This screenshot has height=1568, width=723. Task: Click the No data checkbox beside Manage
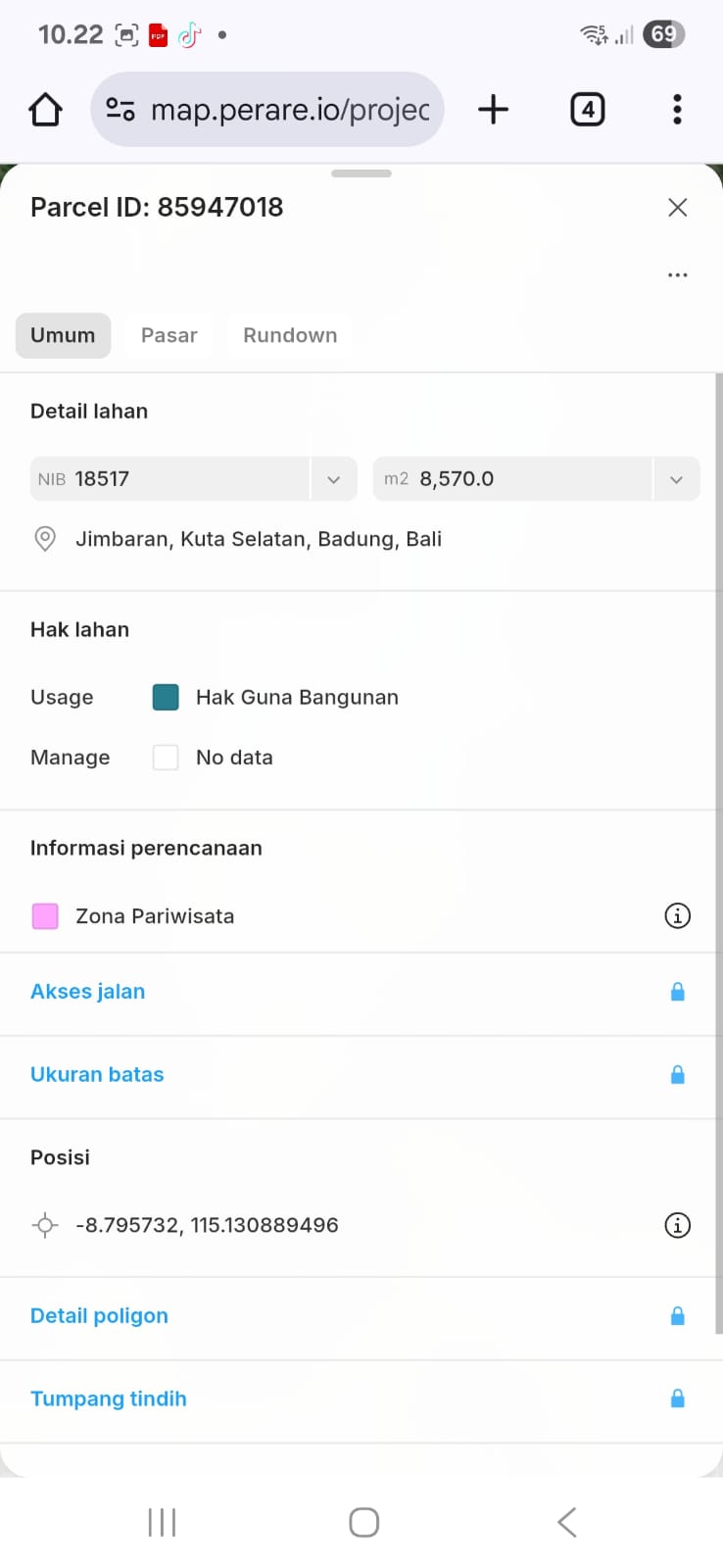(166, 758)
